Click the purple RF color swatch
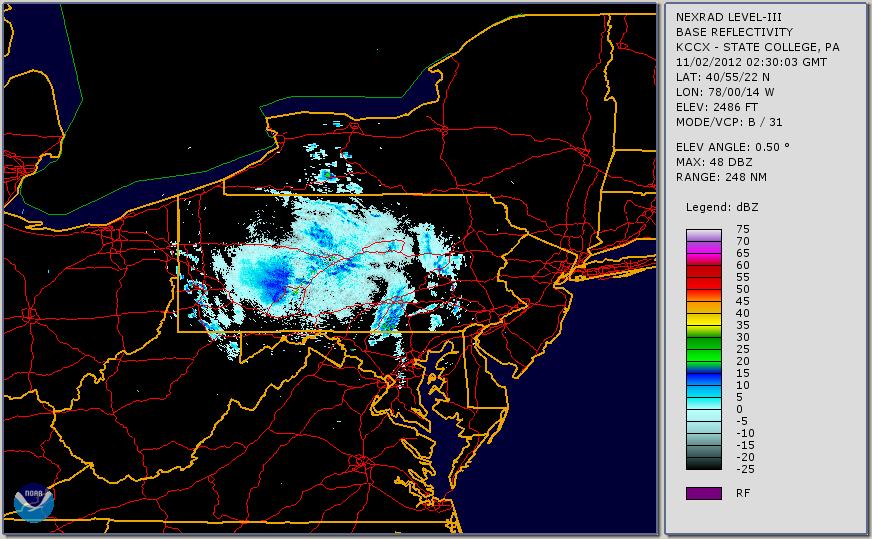The width and height of the screenshot is (872, 539). [x=703, y=493]
